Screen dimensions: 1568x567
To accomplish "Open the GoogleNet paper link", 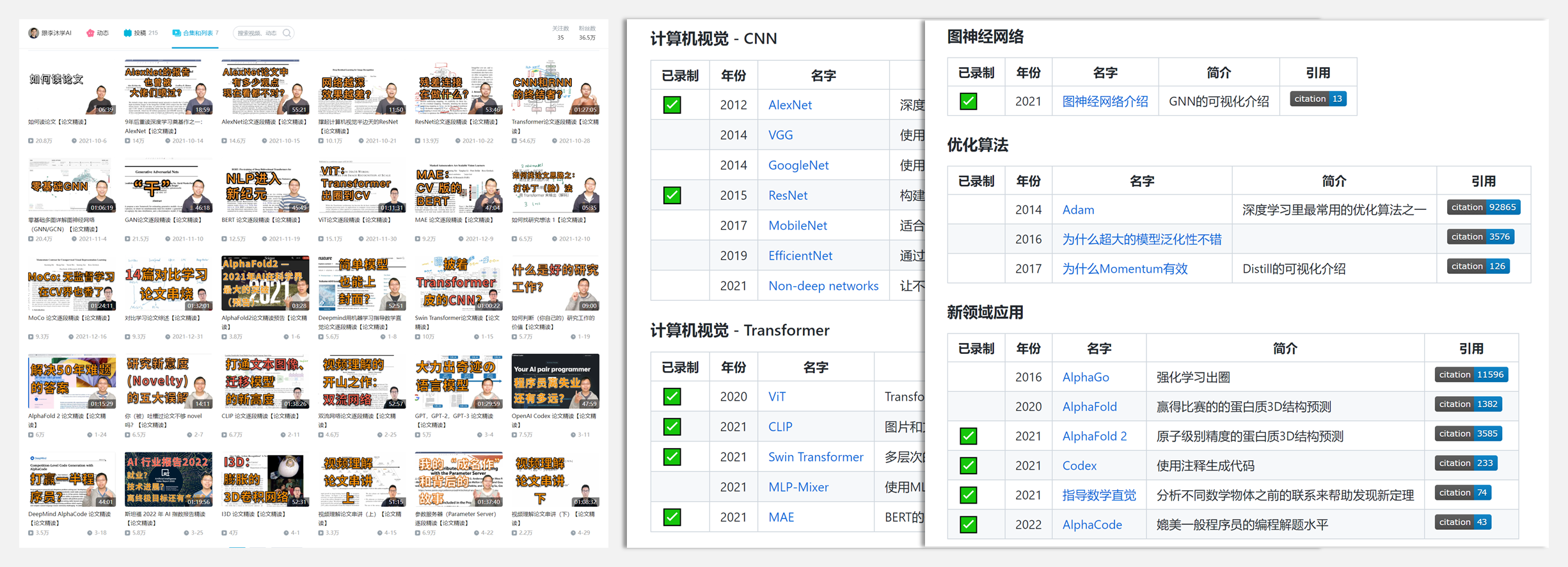I will 798,165.
